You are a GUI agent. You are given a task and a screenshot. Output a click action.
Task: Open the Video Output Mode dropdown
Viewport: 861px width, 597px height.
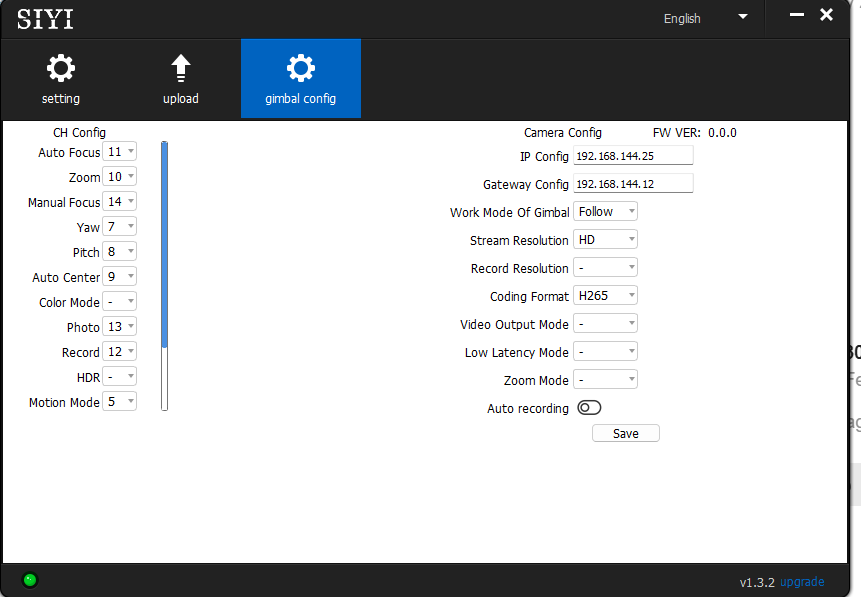[x=605, y=323]
